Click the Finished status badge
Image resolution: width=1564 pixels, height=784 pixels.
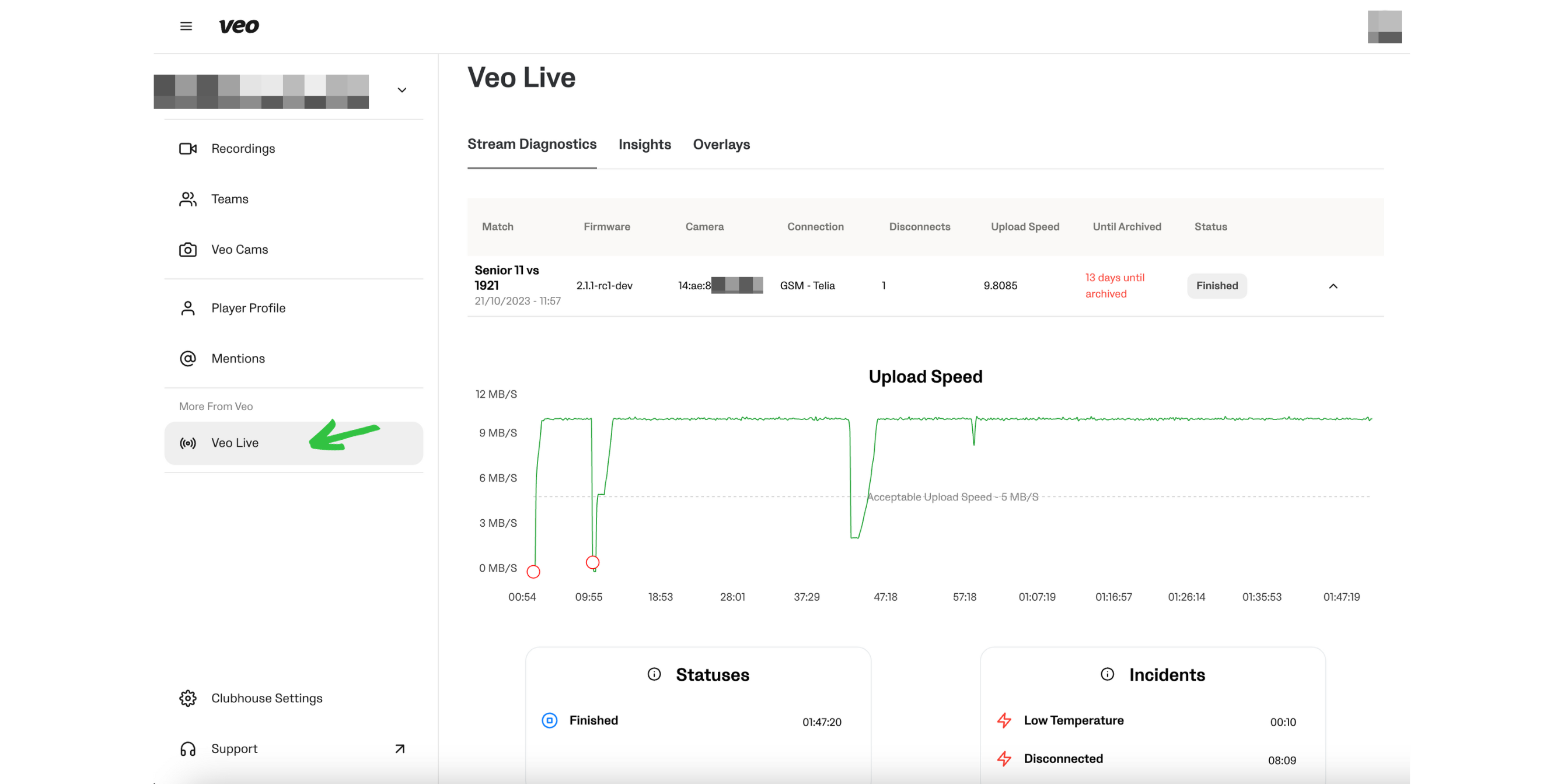[x=1217, y=286]
